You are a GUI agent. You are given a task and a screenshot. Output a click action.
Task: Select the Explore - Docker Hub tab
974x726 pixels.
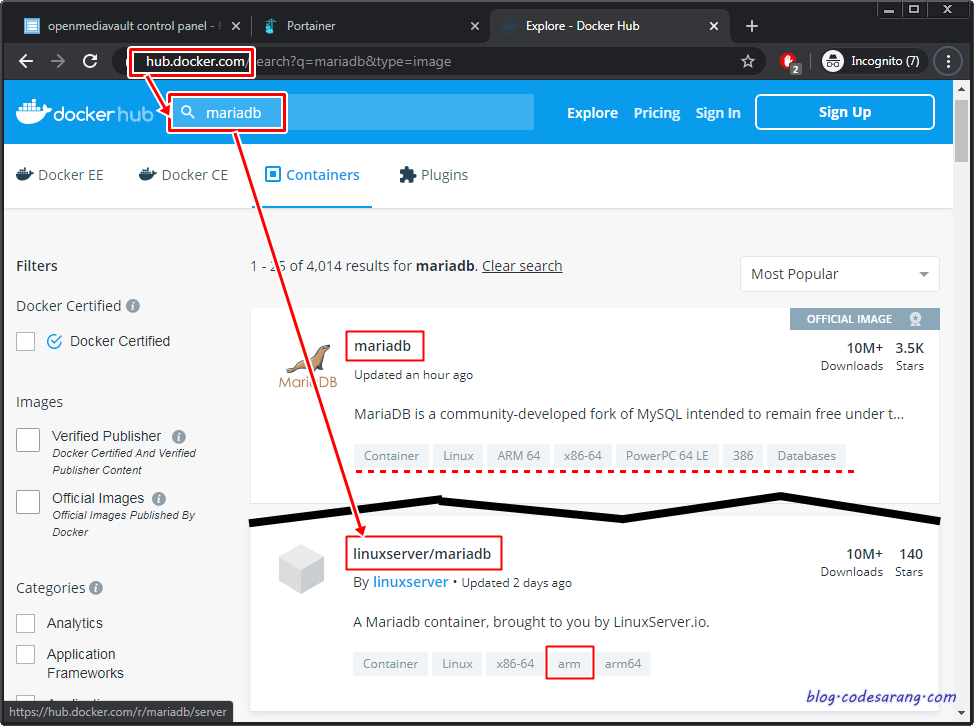point(609,26)
